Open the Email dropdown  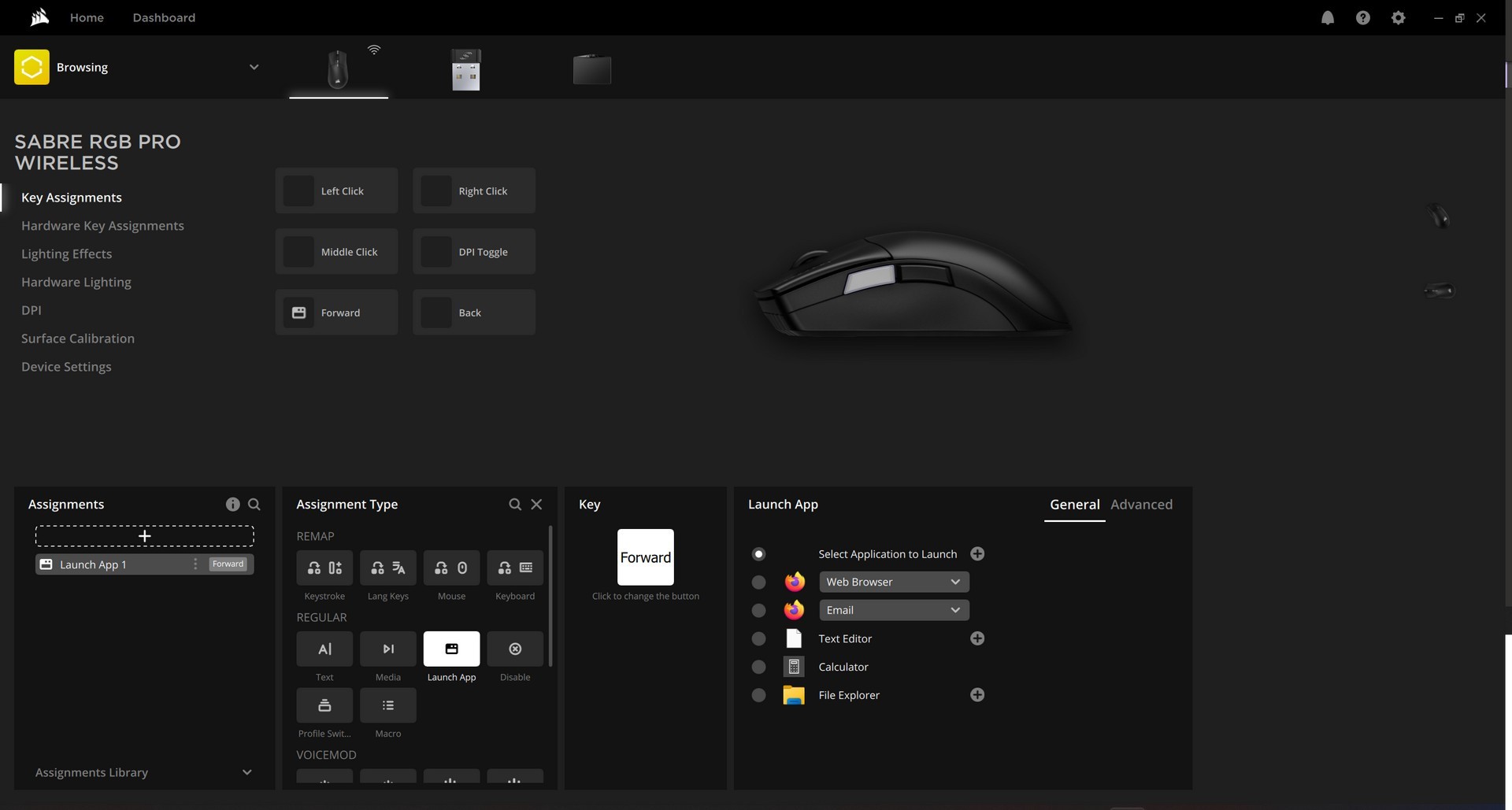[894, 610]
